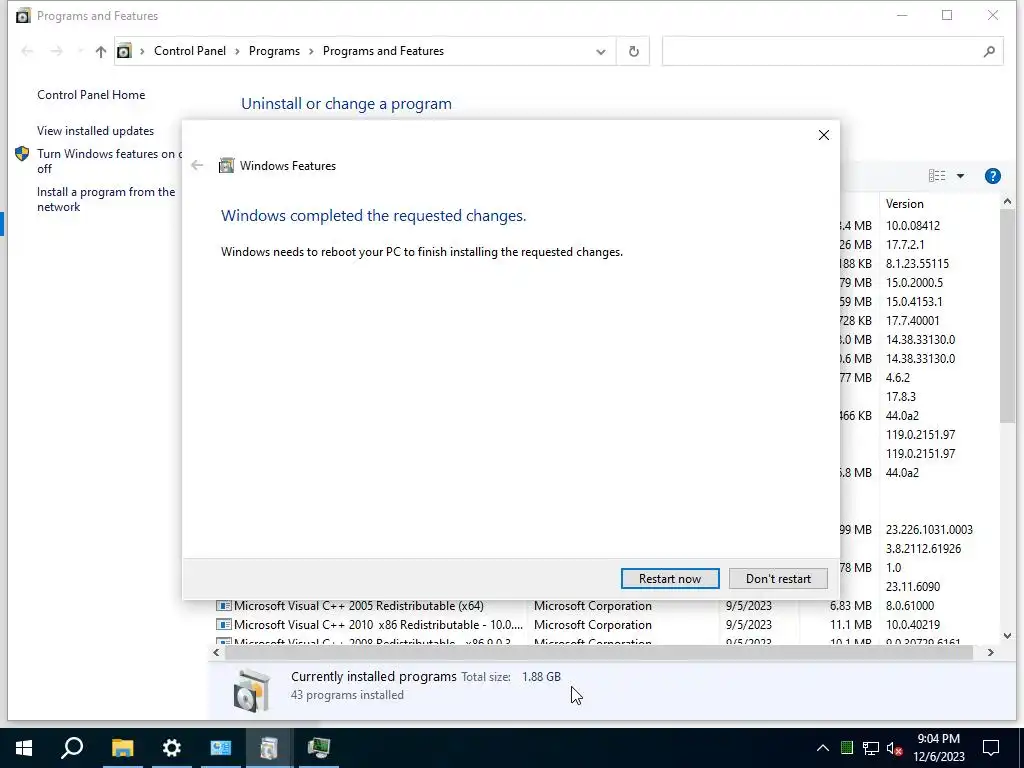Viewport: 1024px width, 768px height.
Task: Click the network tray icon
Action: coord(871,748)
